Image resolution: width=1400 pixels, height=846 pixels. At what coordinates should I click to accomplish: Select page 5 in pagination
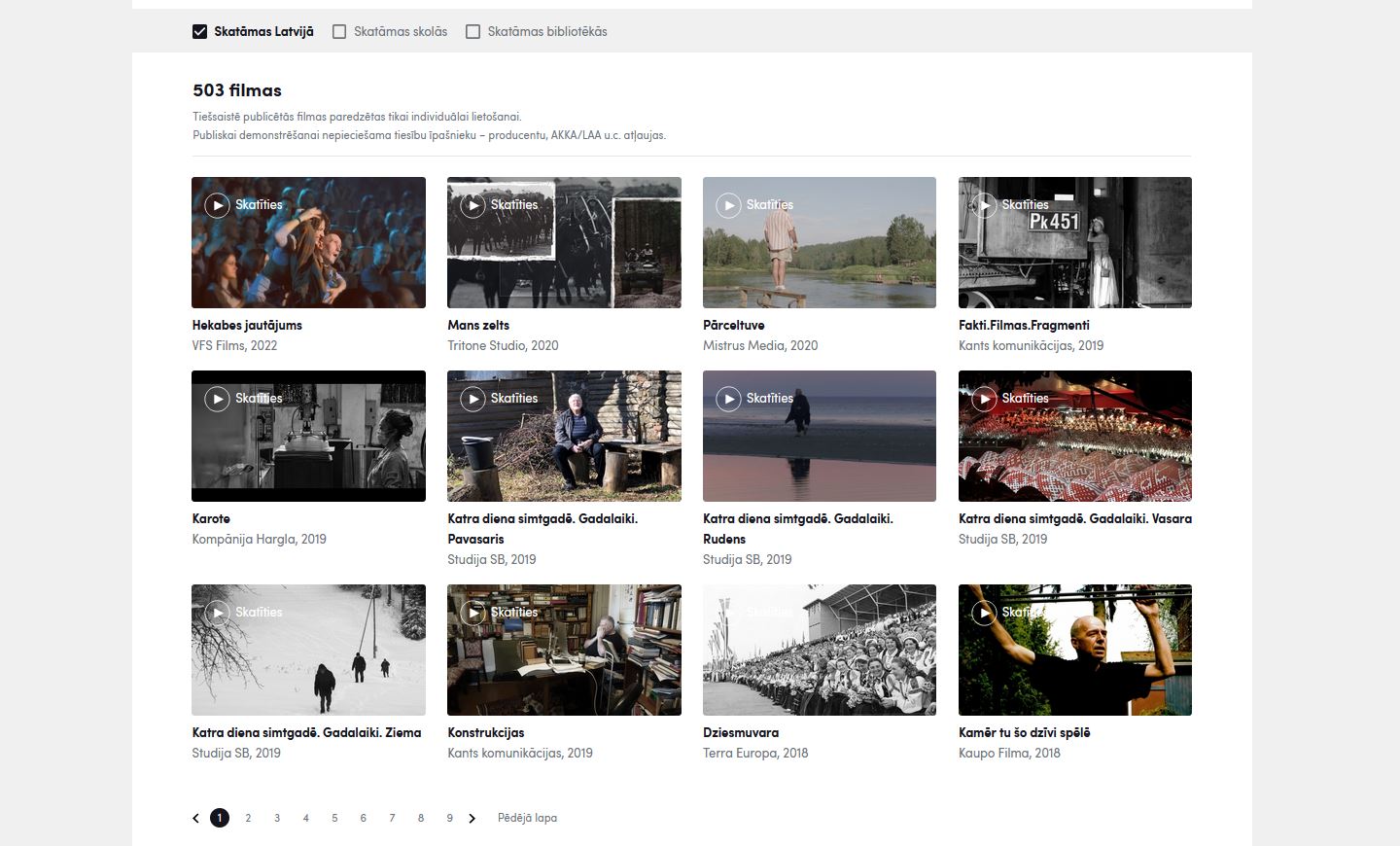tap(334, 819)
